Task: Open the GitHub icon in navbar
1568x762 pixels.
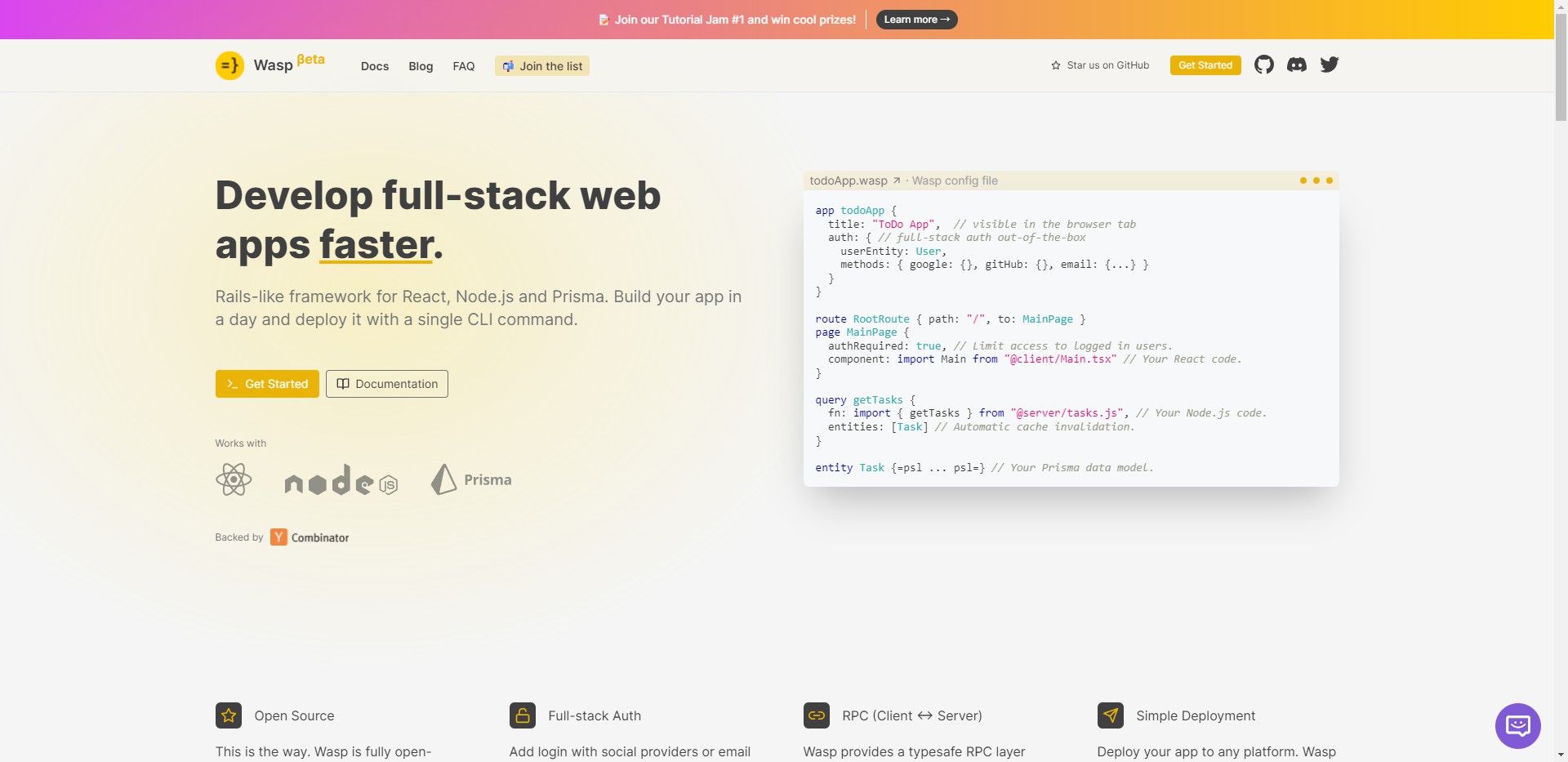Action: pyautogui.click(x=1264, y=65)
